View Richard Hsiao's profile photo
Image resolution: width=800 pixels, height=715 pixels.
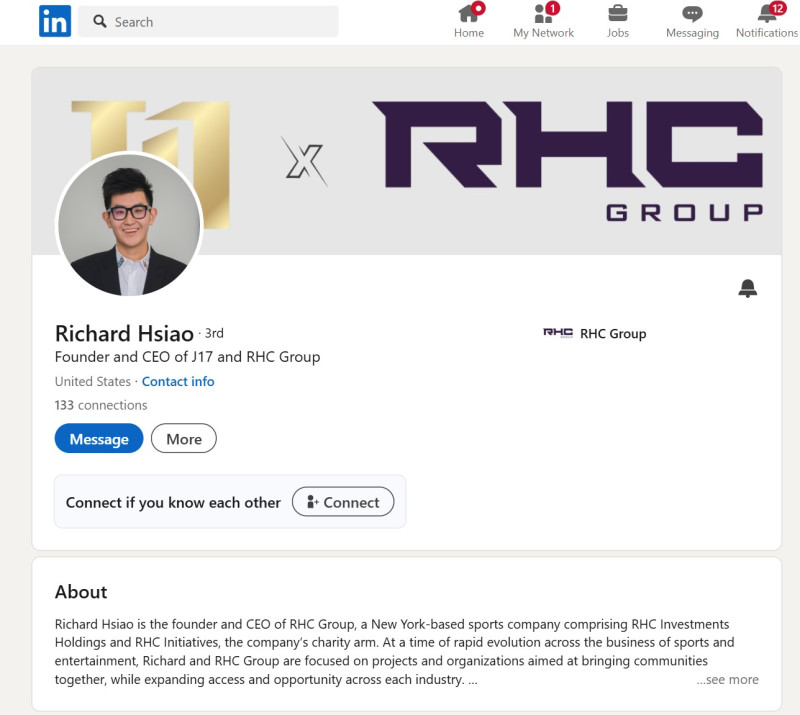[129, 225]
